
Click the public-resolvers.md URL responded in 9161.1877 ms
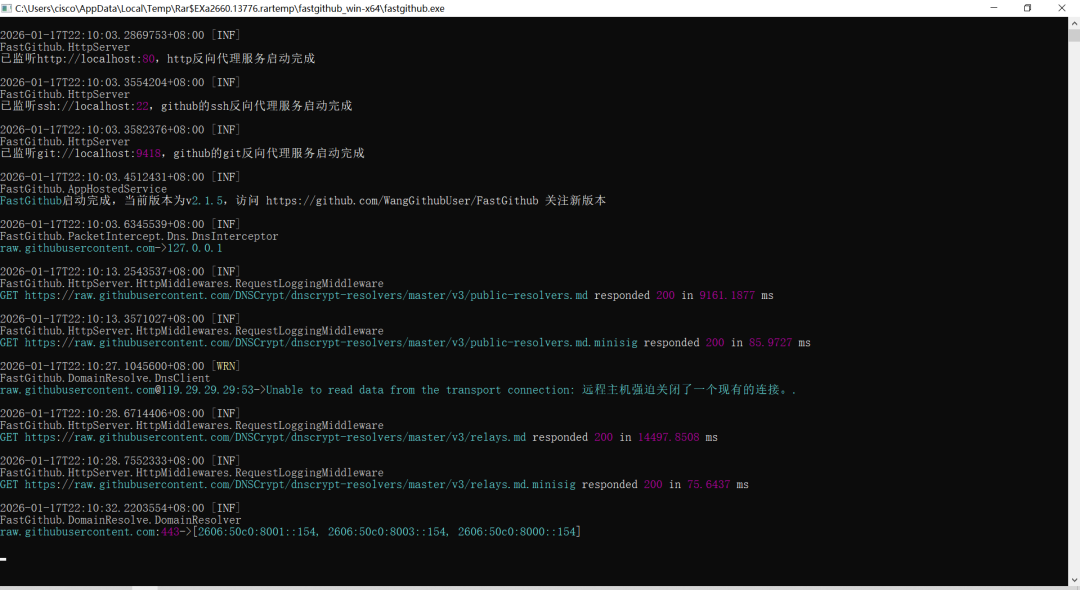point(307,295)
